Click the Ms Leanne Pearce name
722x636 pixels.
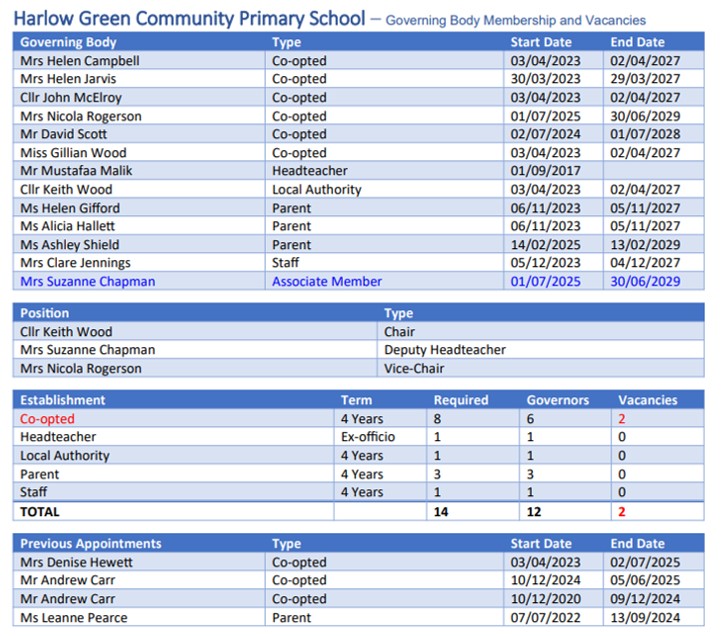[x=74, y=618]
